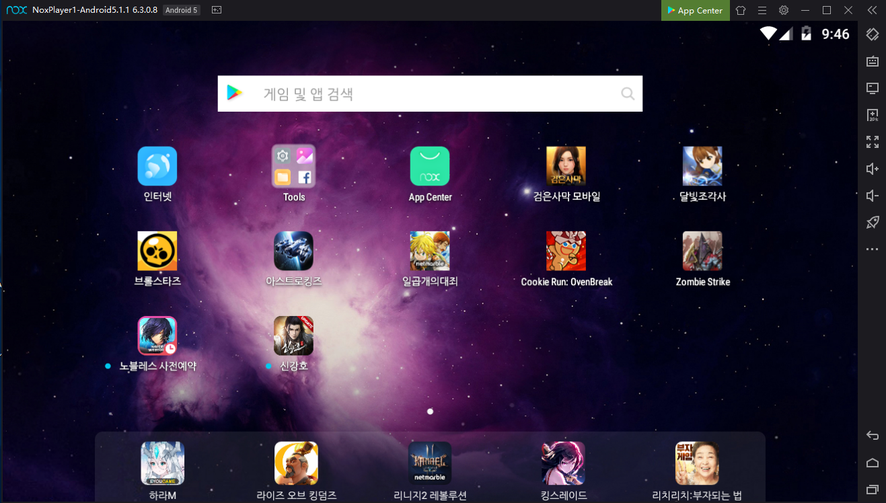Click the APK install icon in sidebar

tap(872, 115)
